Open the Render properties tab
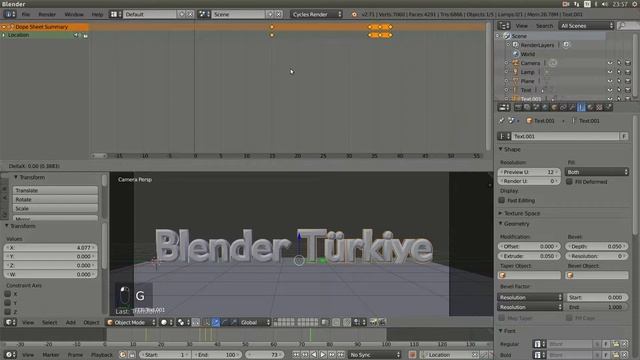Screen dimensions: 640x360 (x=518, y=107)
